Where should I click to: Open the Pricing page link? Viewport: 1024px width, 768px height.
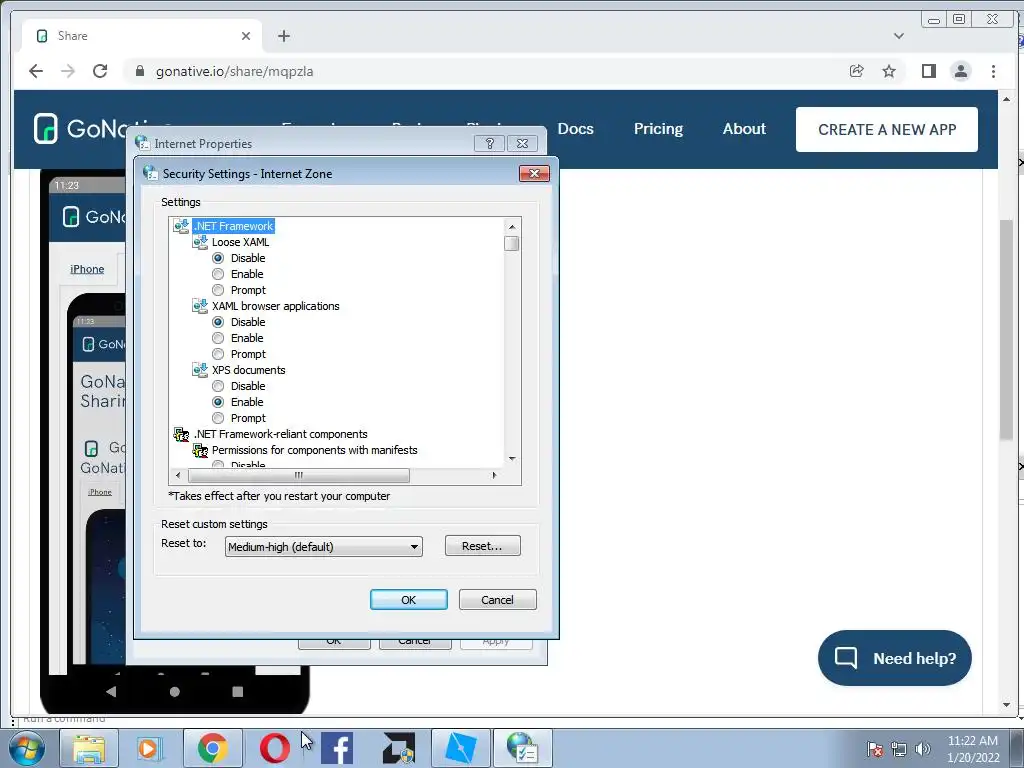pyautogui.click(x=658, y=129)
